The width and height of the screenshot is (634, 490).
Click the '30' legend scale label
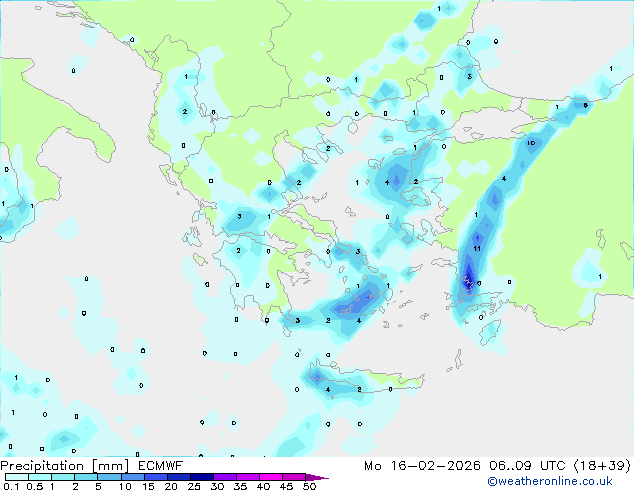[x=217, y=486]
